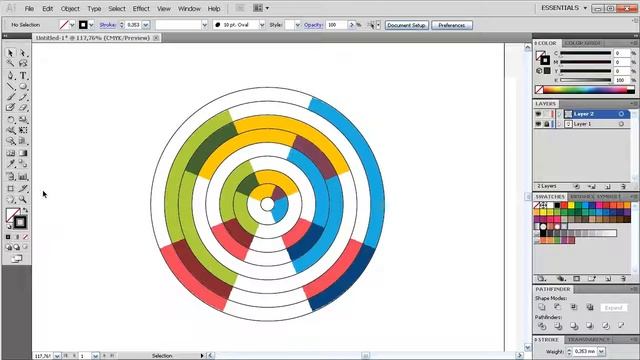Switch to the Transparency tab

click(x=588, y=340)
